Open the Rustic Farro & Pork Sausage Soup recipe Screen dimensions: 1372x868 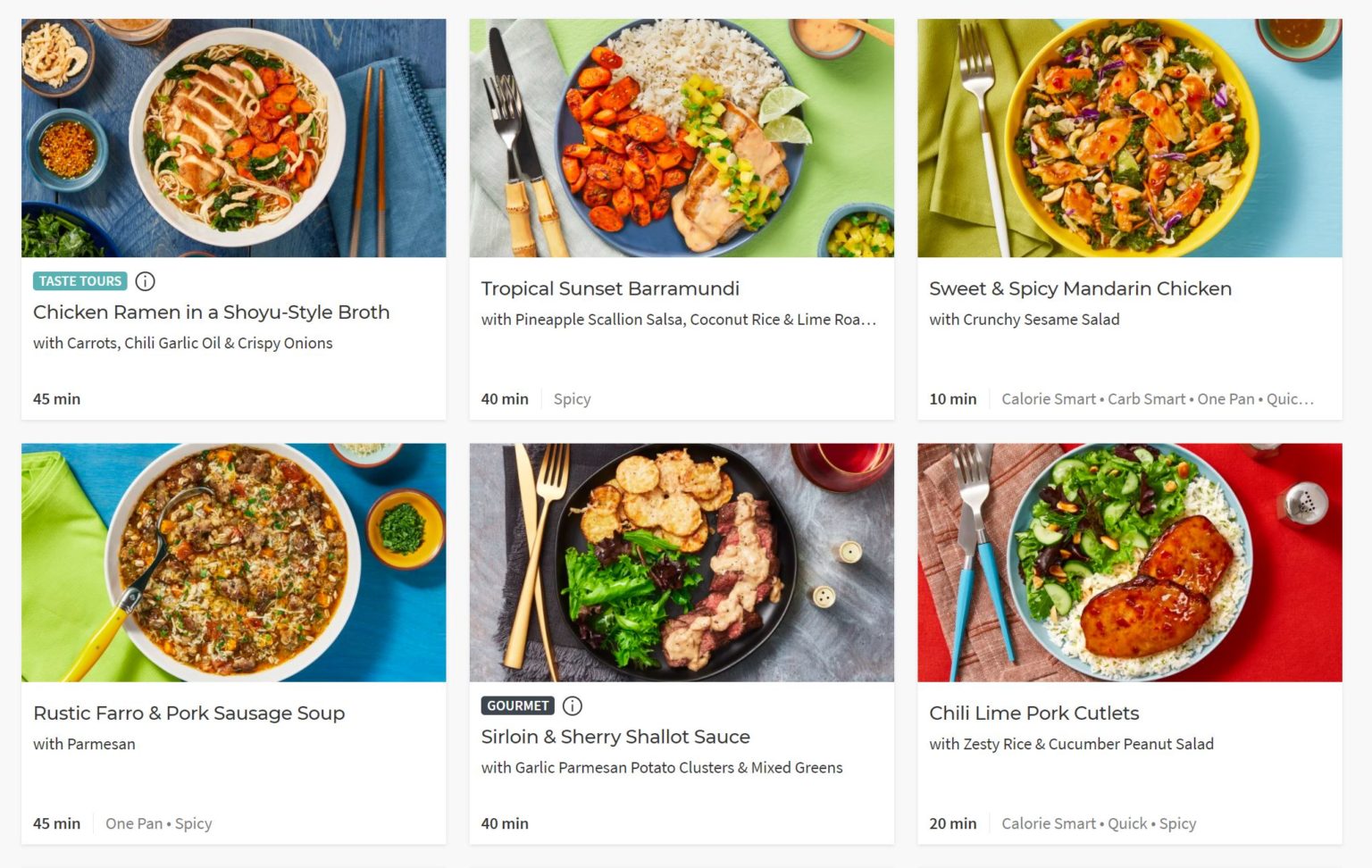point(188,714)
